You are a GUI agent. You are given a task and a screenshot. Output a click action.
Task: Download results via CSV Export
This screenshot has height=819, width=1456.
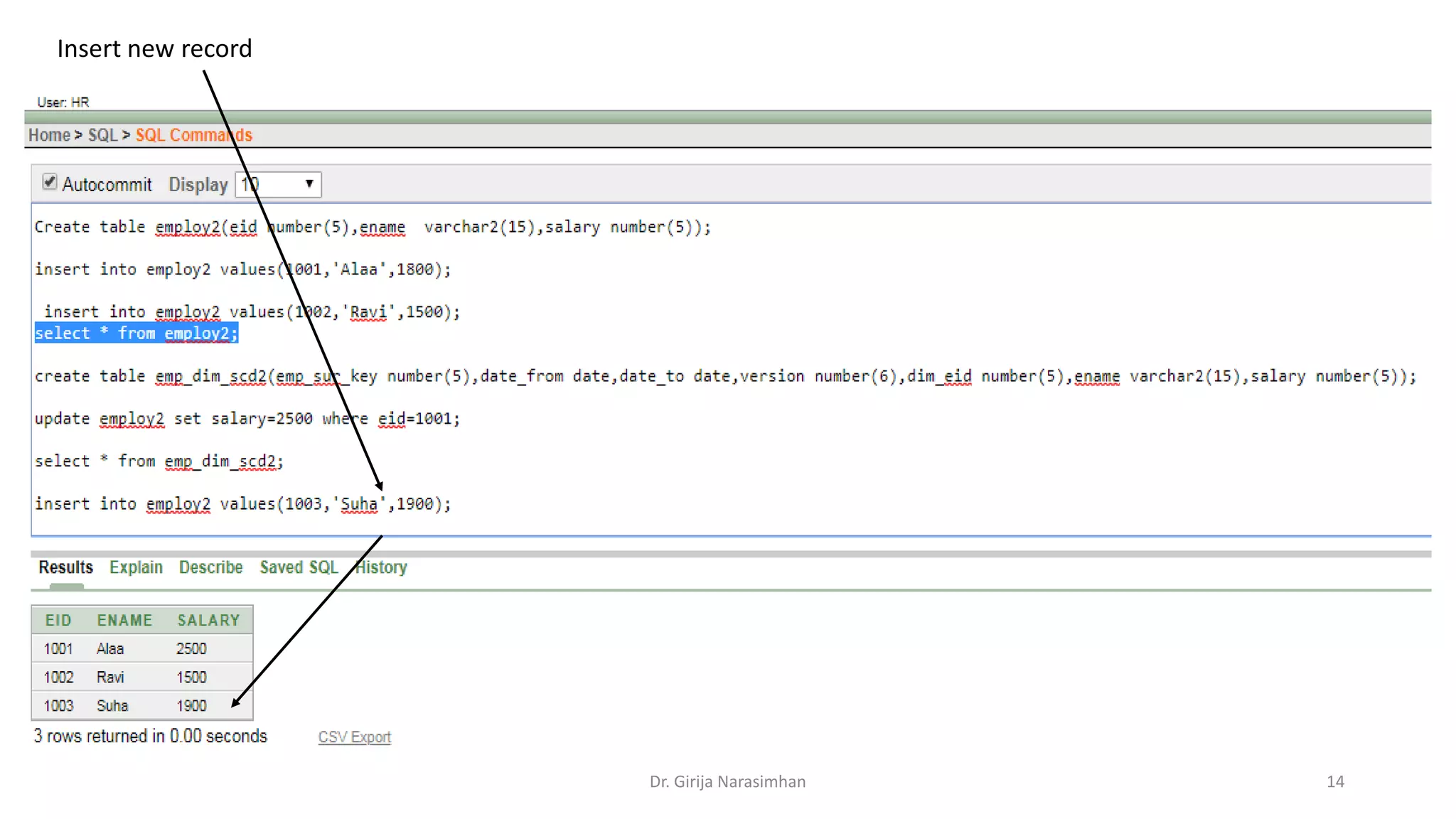pos(354,737)
